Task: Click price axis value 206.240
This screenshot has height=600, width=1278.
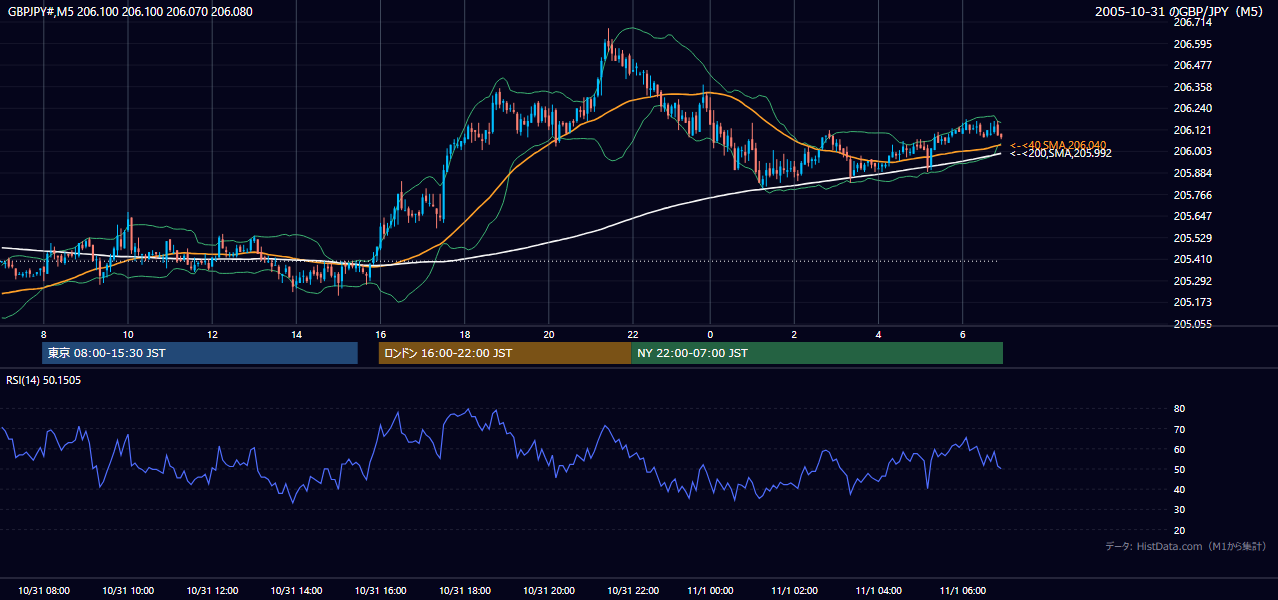Action: [1193, 108]
